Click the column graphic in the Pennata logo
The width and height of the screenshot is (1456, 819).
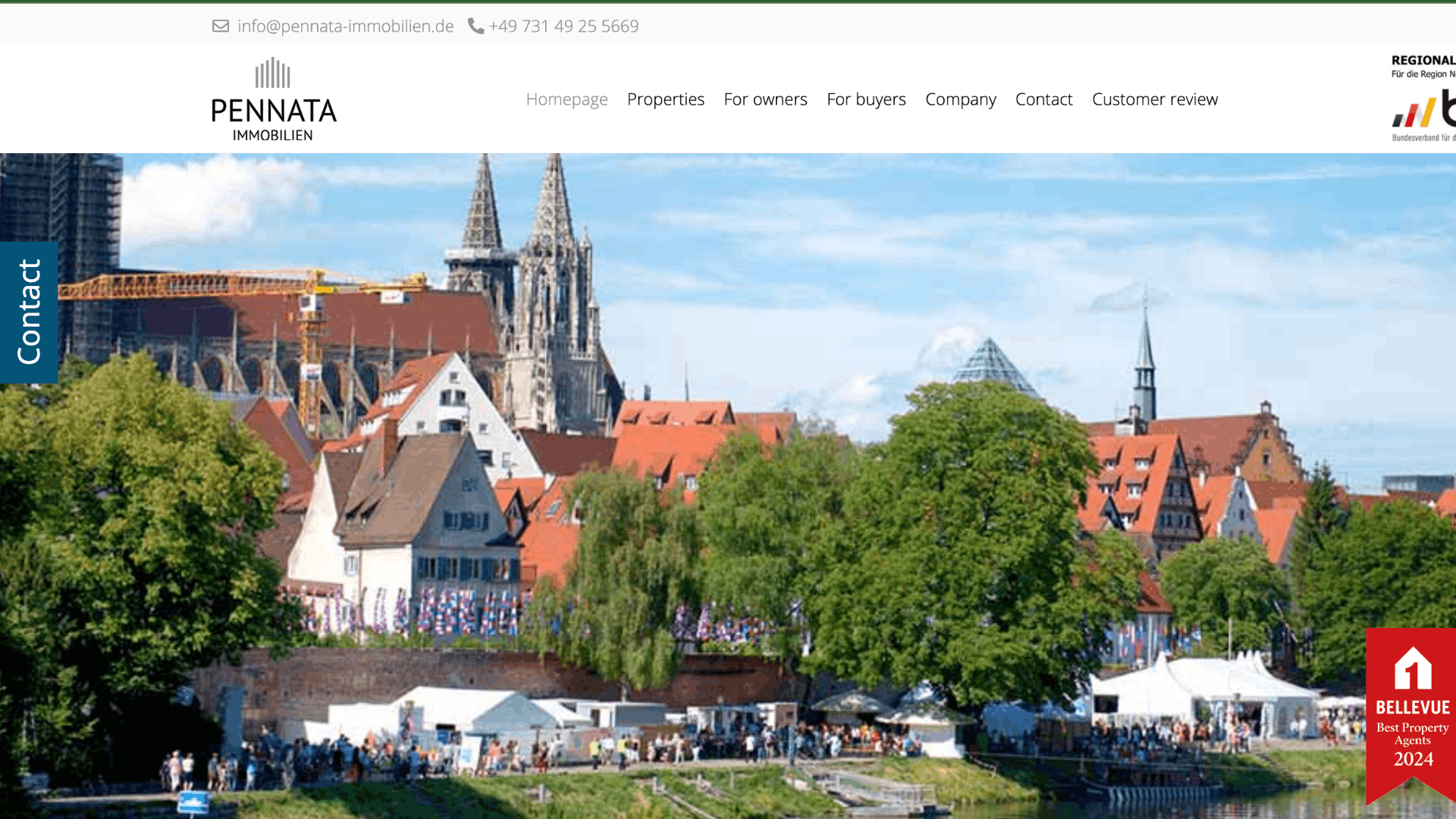pos(273,74)
